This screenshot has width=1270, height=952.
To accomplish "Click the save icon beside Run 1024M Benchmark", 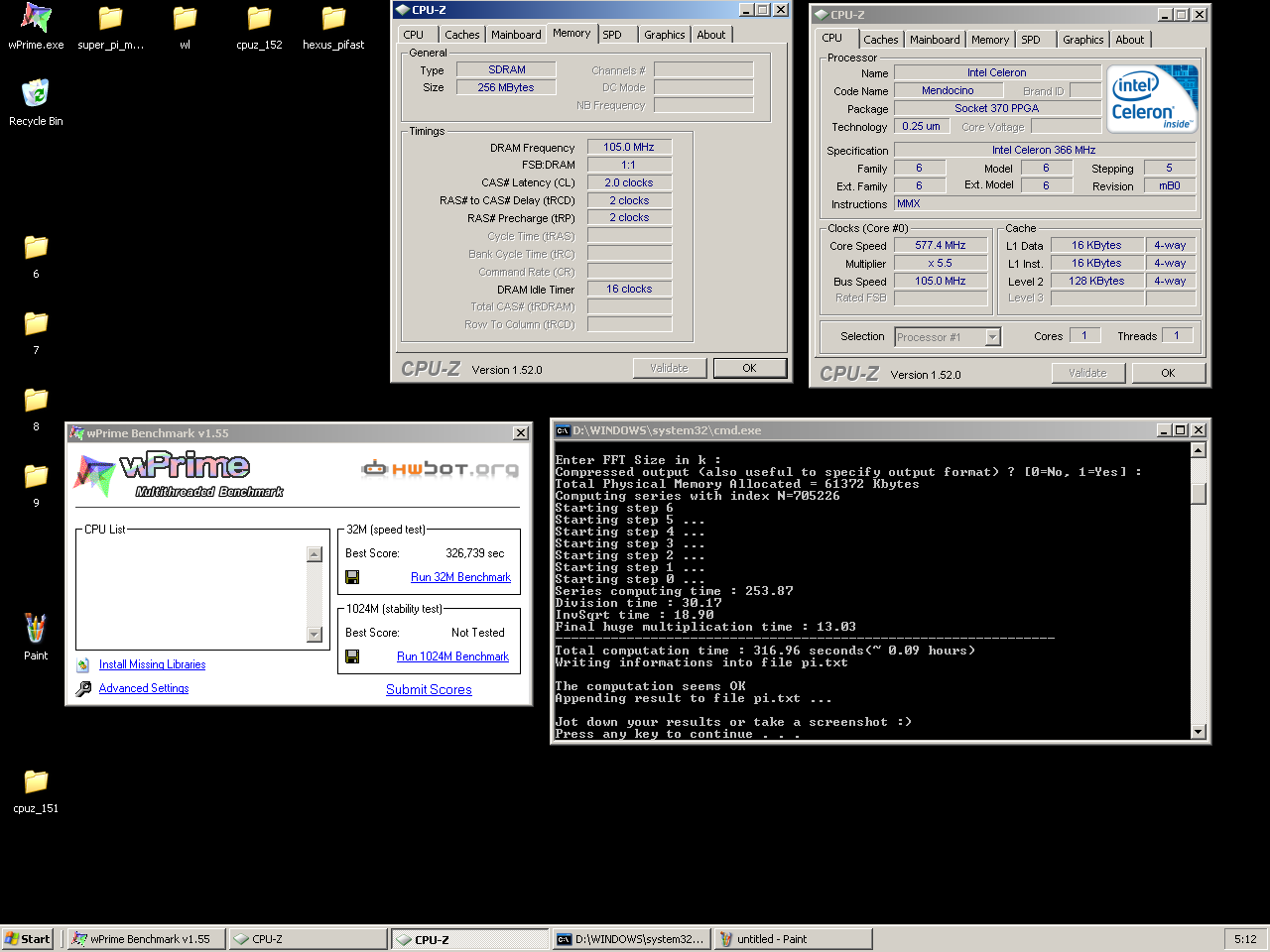I will tap(352, 656).
